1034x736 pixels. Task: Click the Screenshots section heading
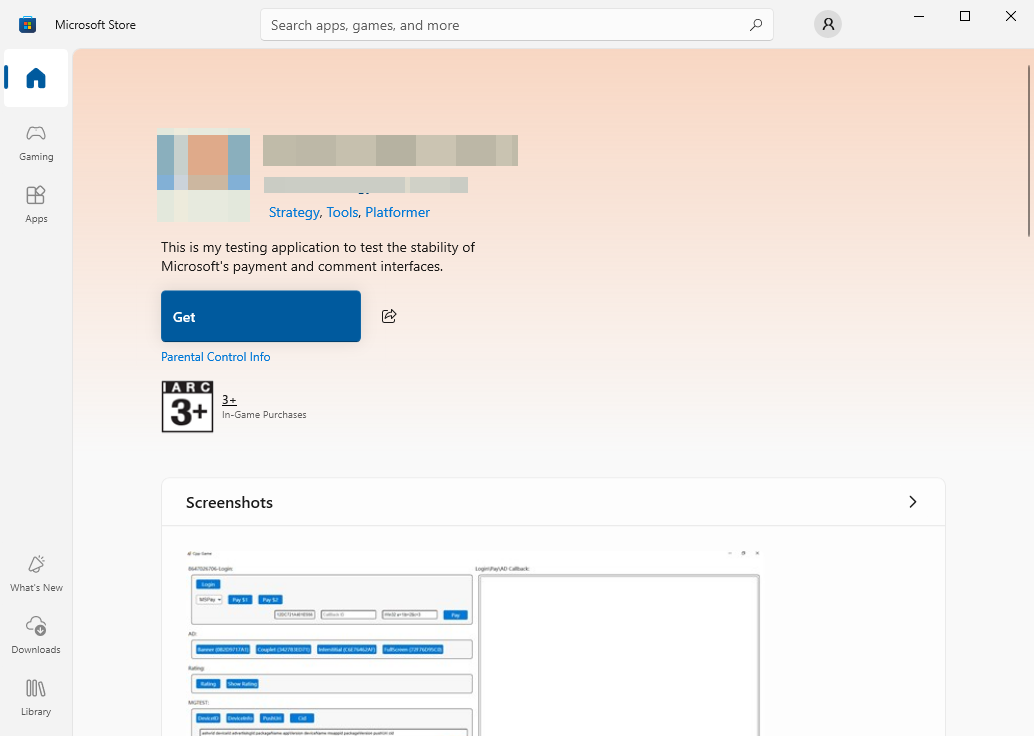229,503
